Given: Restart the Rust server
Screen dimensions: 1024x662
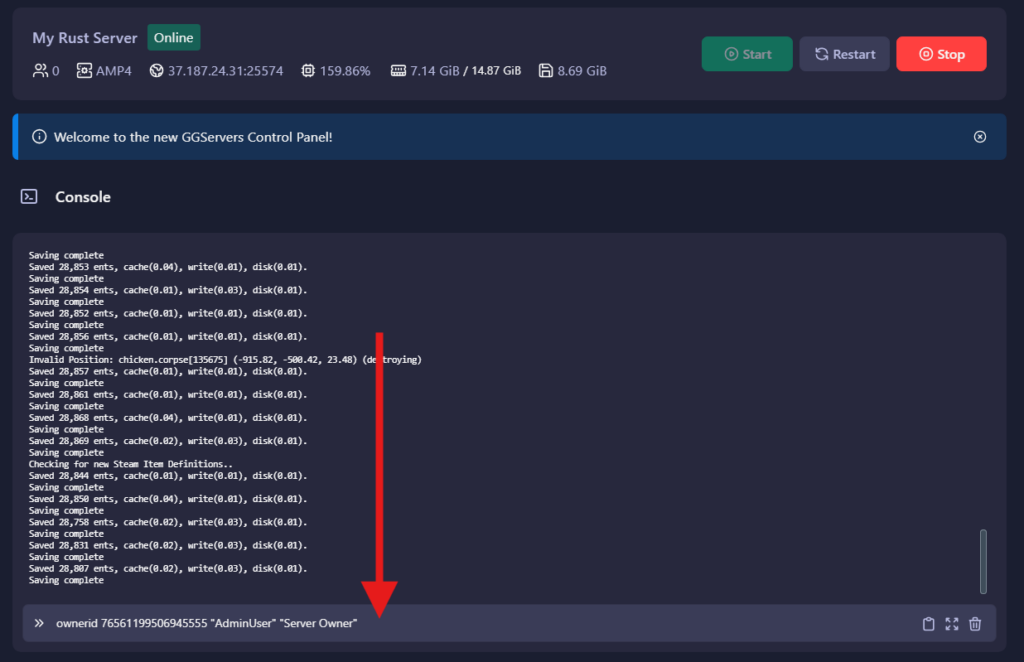Looking at the screenshot, I should click(844, 54).
